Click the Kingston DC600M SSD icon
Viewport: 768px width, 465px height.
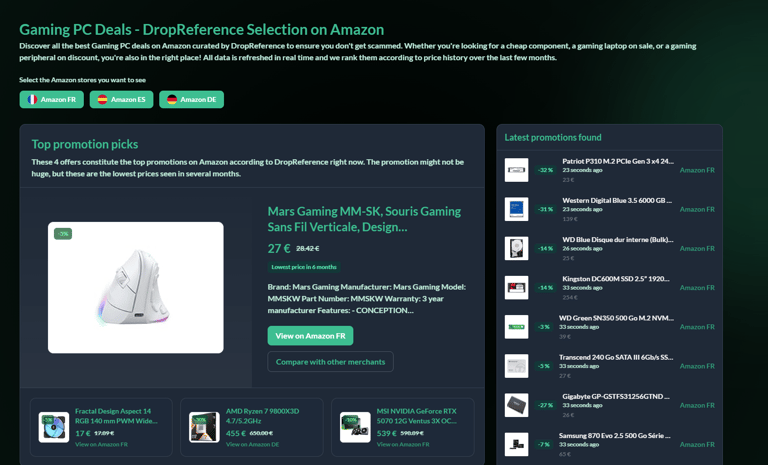[x=516, y=288]
